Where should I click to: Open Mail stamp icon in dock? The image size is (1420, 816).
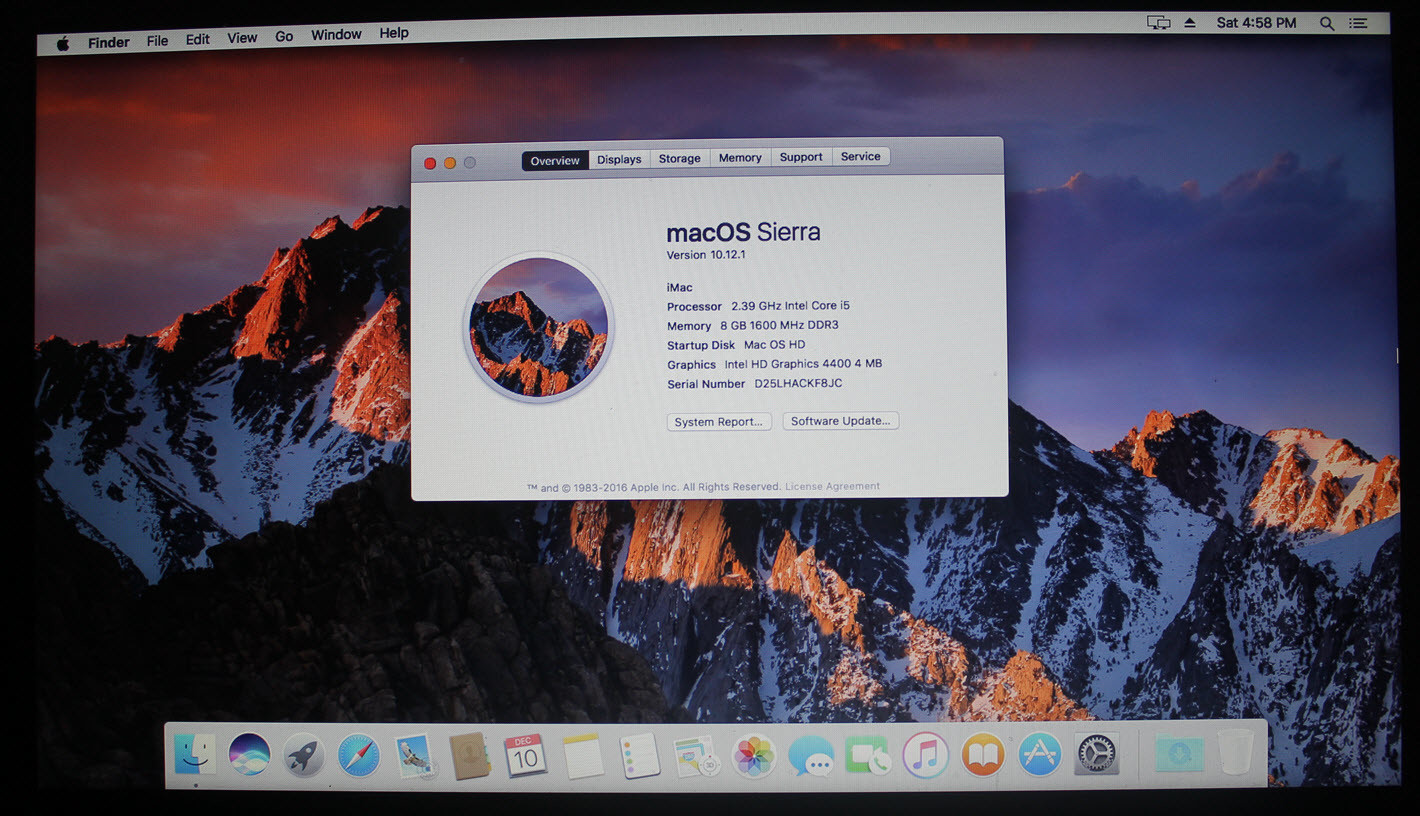tap(414, 756)
